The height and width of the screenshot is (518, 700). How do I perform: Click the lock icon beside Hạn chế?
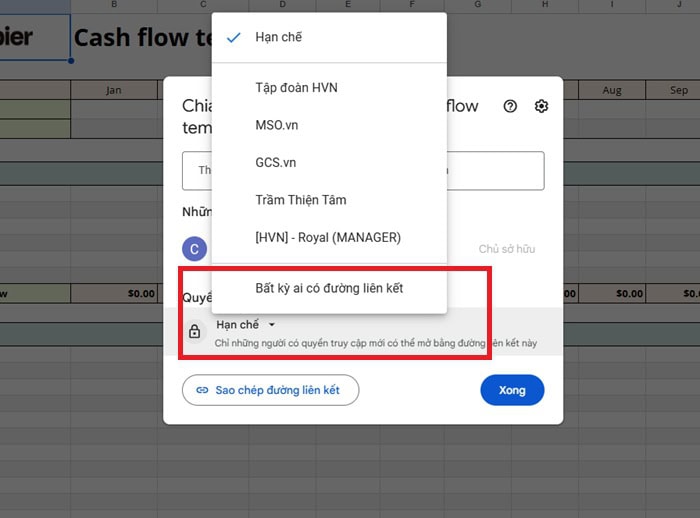(195, 331)
